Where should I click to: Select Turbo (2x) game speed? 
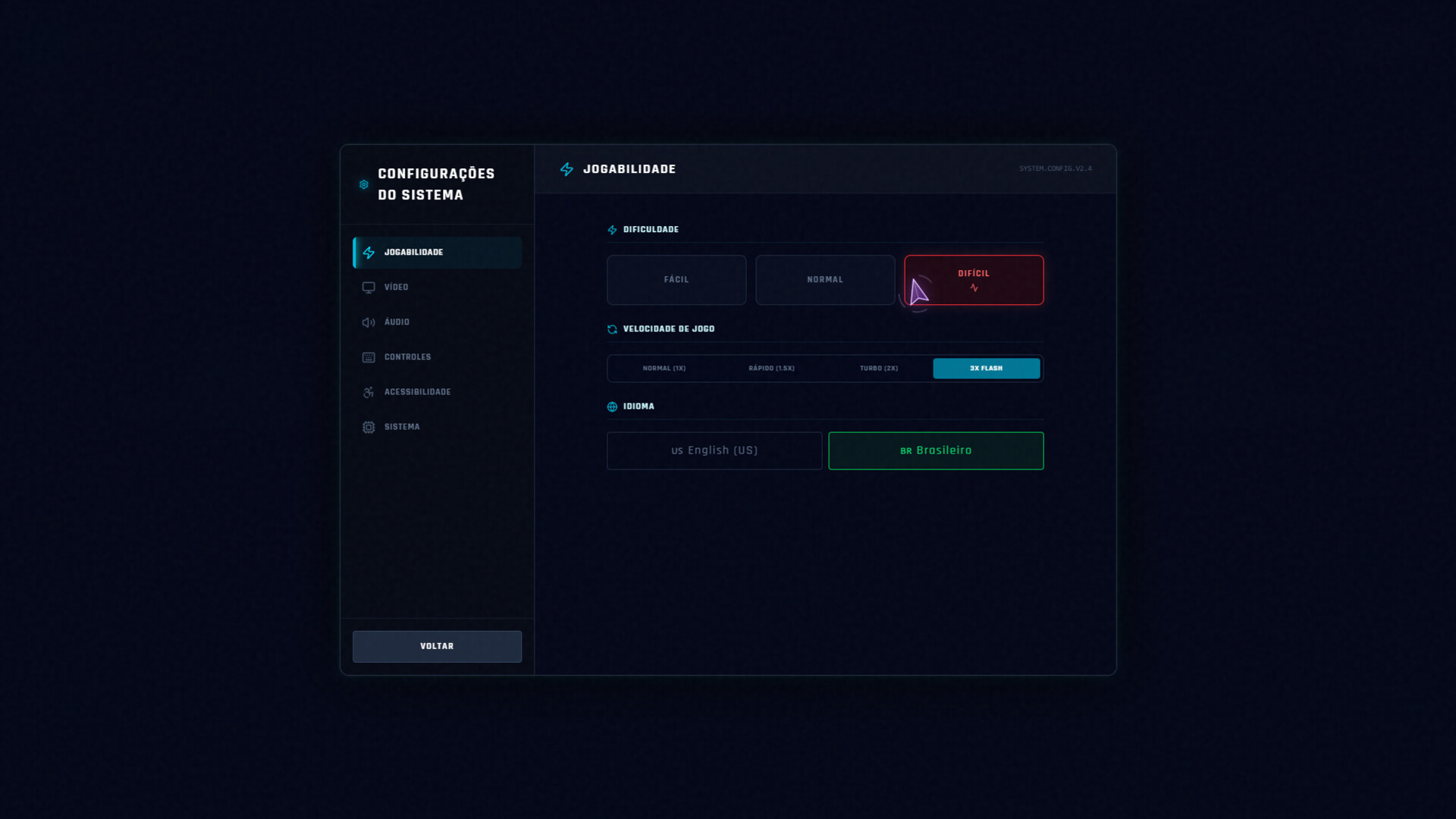[878, 368]
